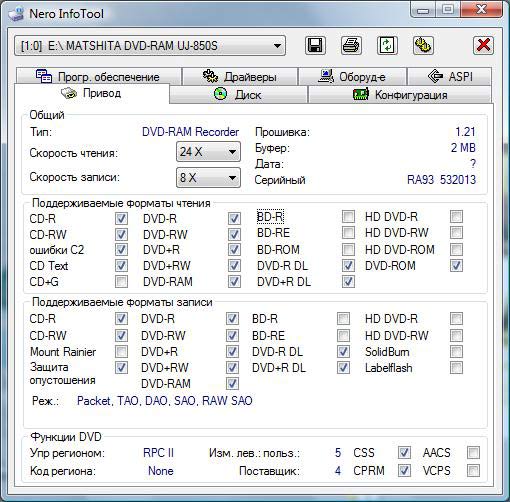Toggle DVD+R DL write checkbox
Screen dimensions: 510x502
click(343, 368)
